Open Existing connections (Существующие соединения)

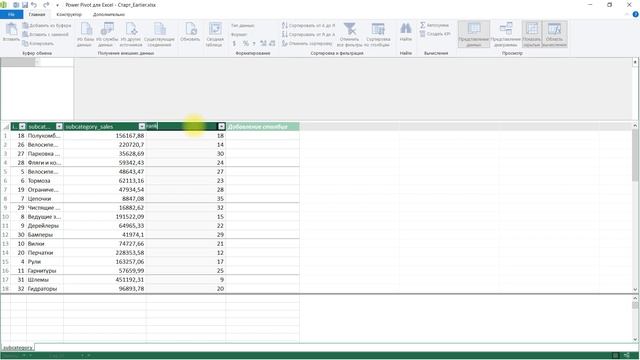pyautogui.click(x=159, y=34)
